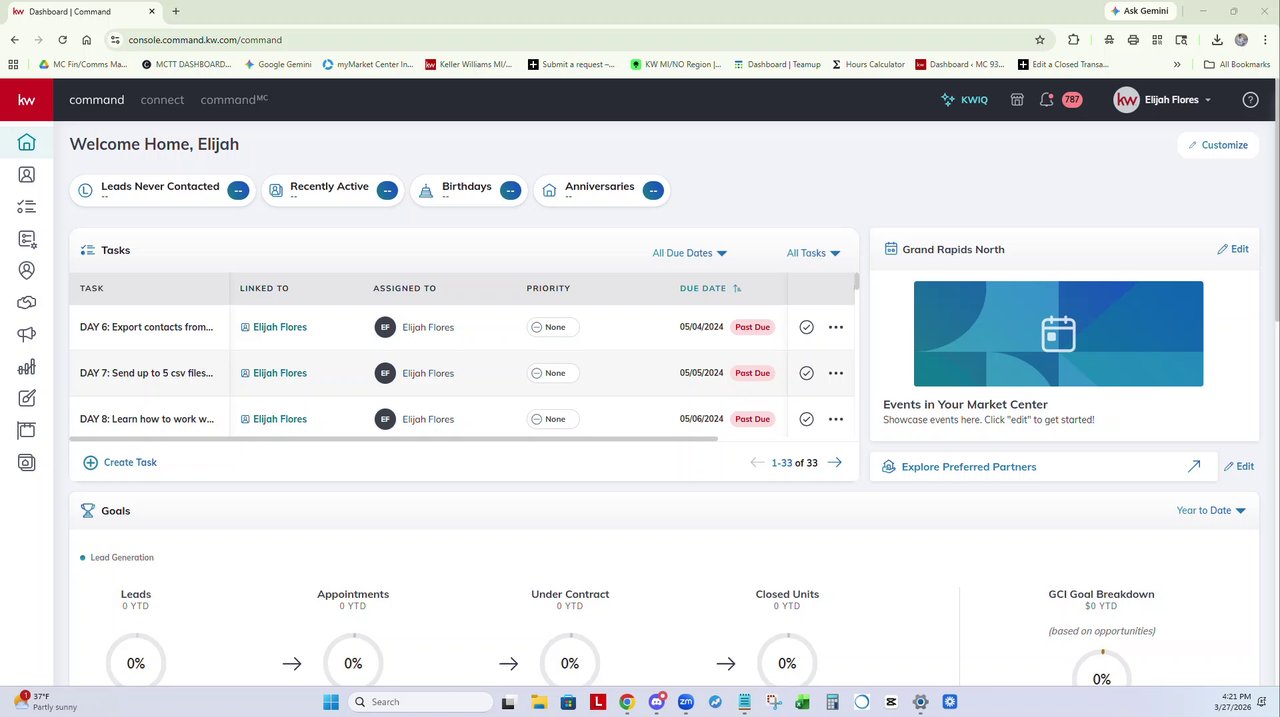Click the market center events banner image
Screen dimensions: 1280x717
(x=1058, y=333)
